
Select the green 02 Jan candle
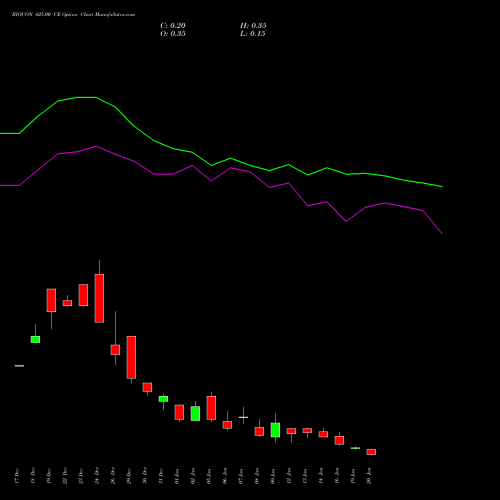point(195,413)
